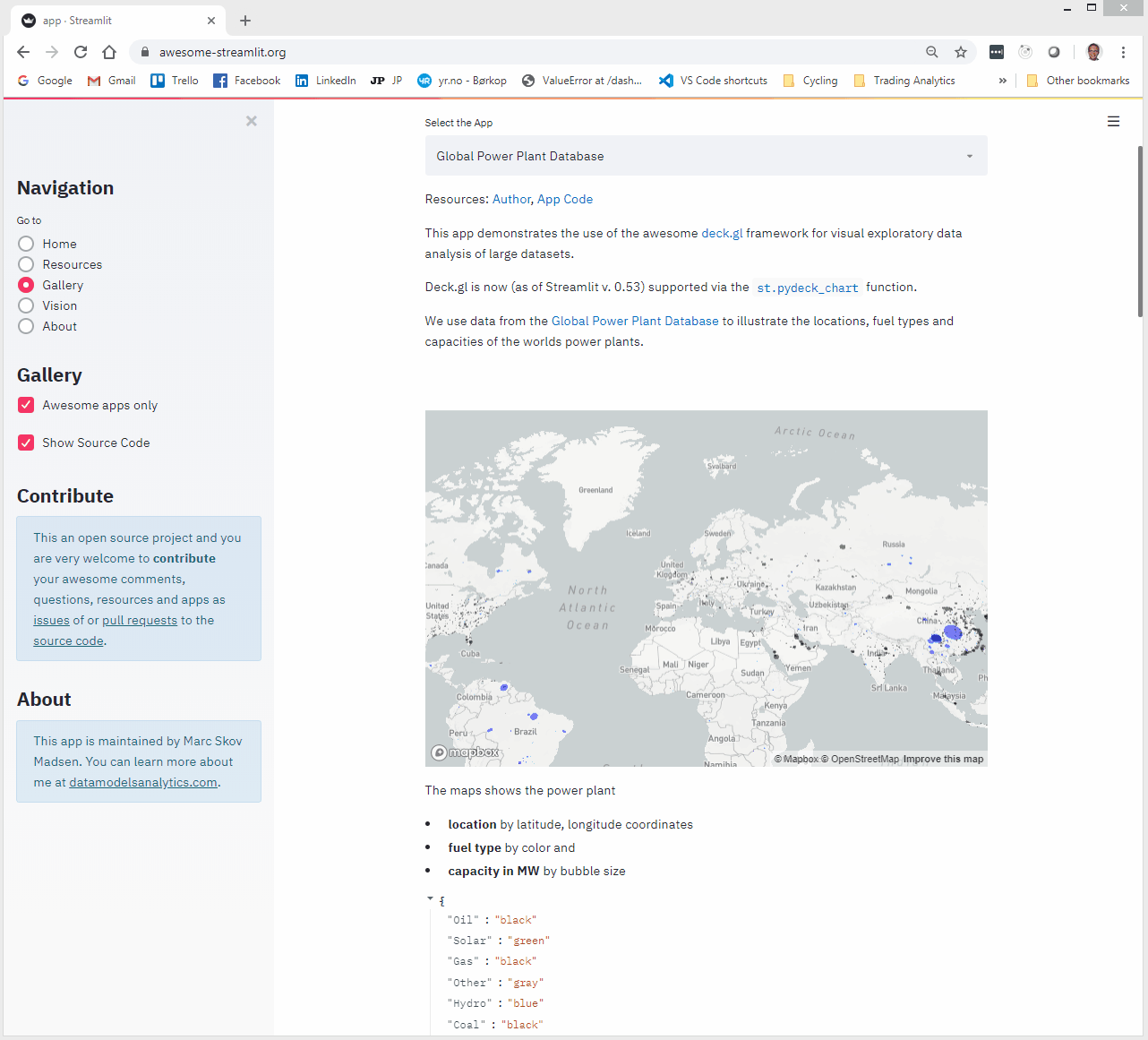Open the source code link

click(x=69, y=640)
